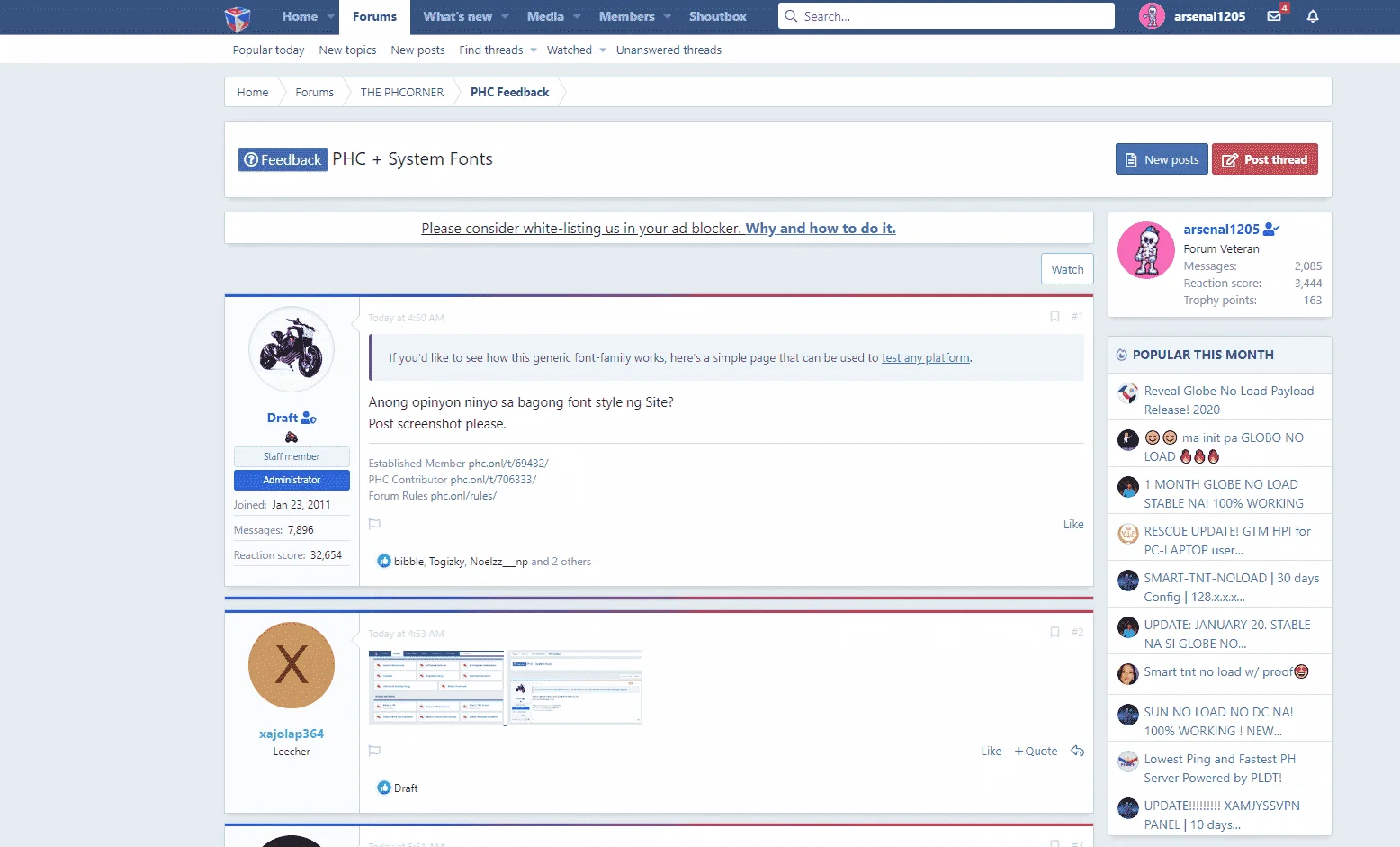Click the Watch button

coord(1067,269)
